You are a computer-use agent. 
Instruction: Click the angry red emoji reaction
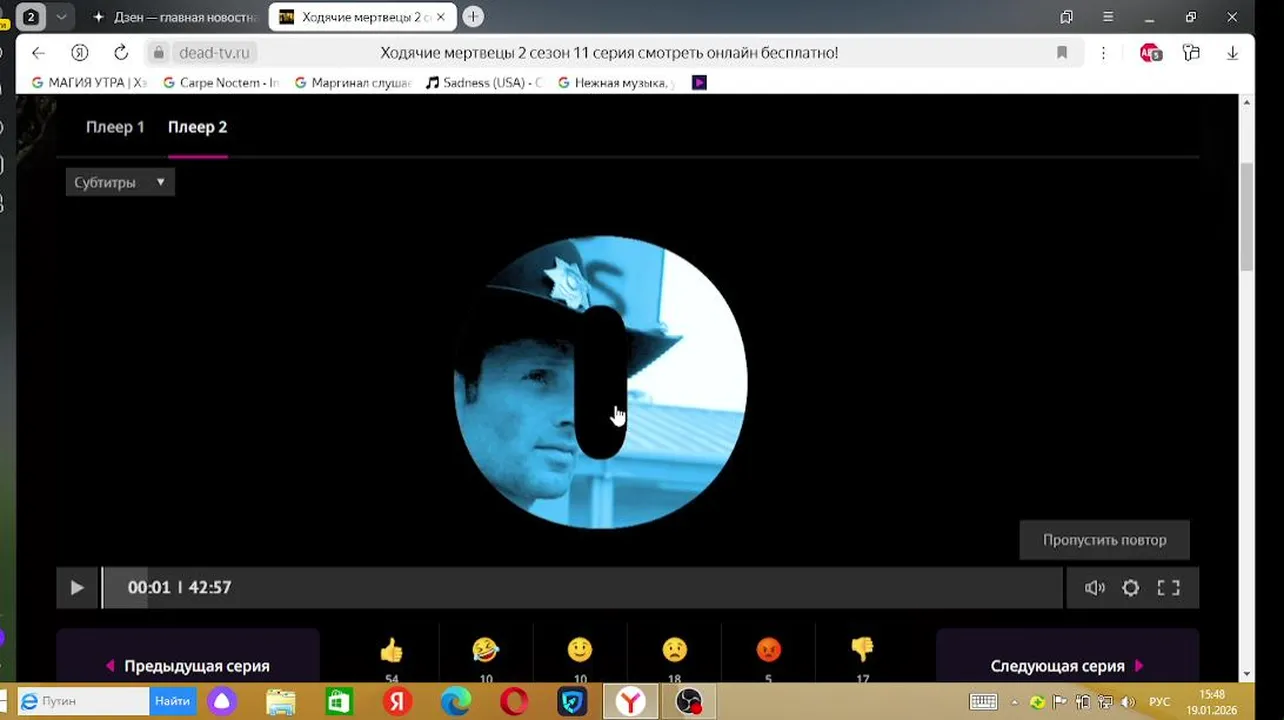tap(768, 650)
